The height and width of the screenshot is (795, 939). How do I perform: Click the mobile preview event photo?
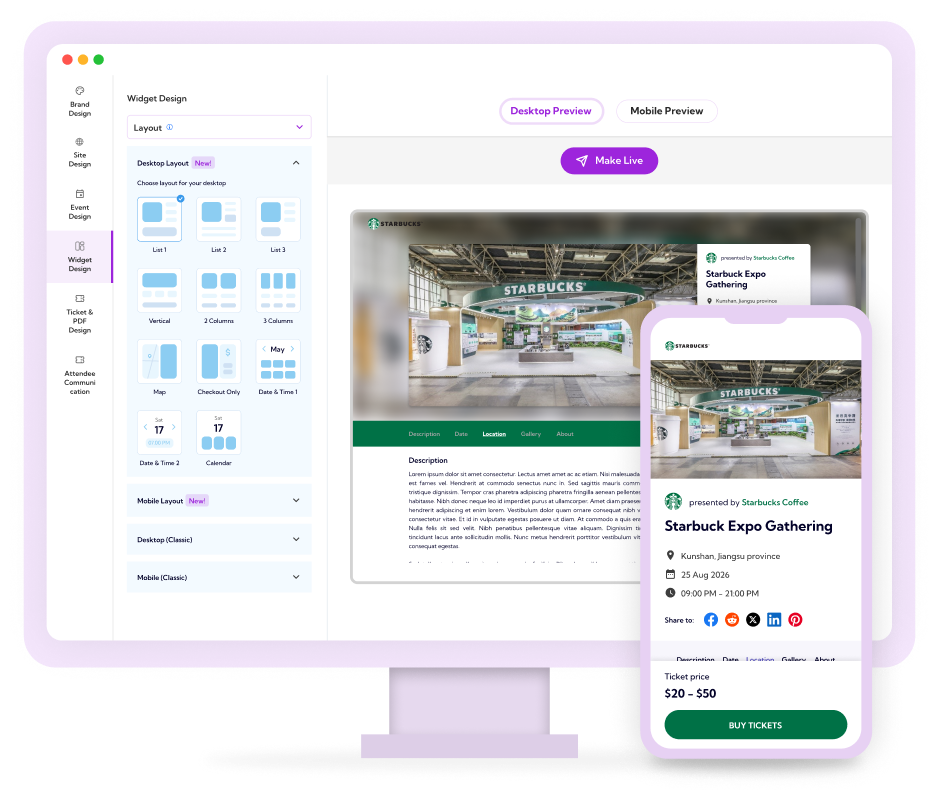point(756,419)
